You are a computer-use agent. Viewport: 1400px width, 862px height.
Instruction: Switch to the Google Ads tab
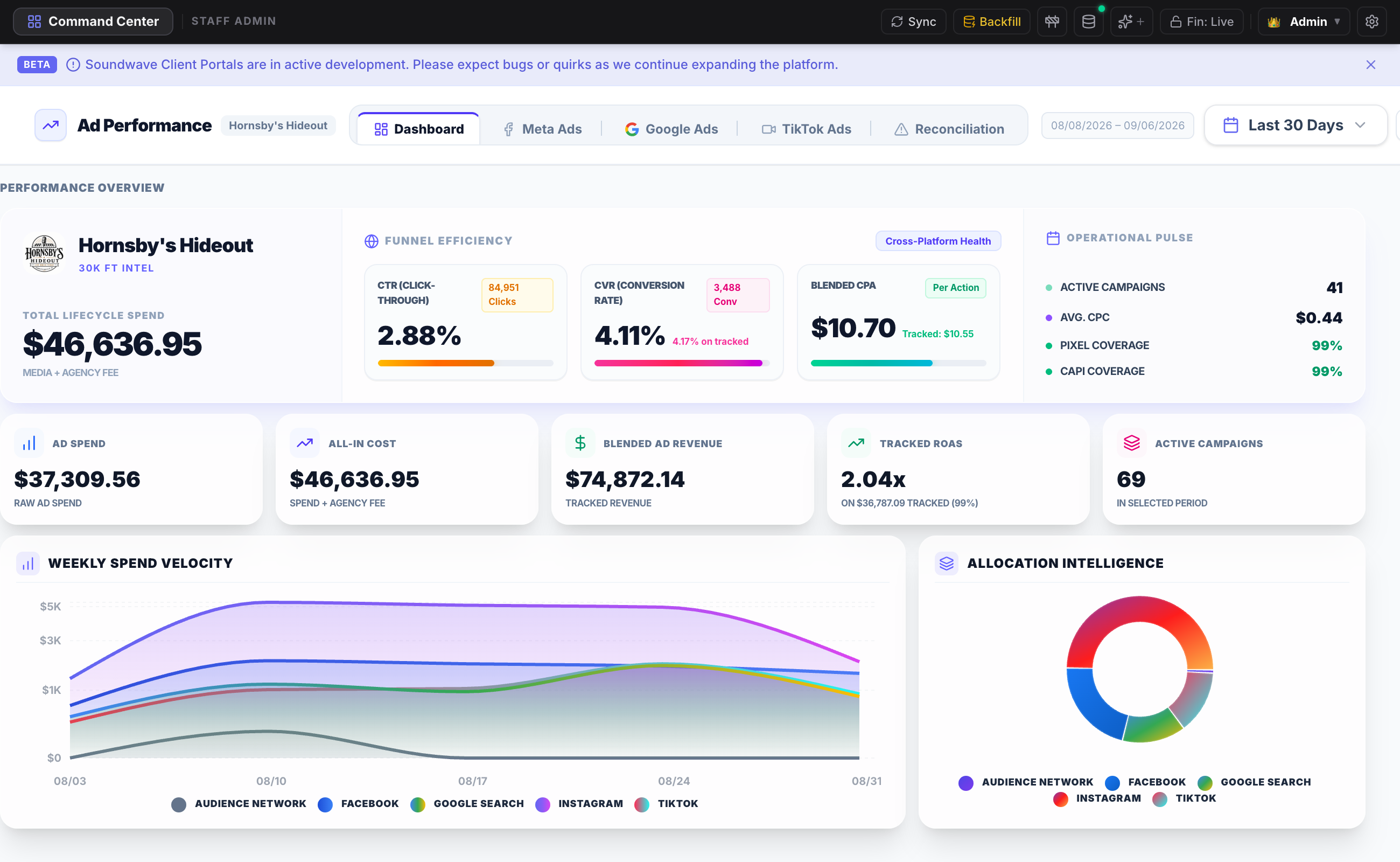click(671, 129)
